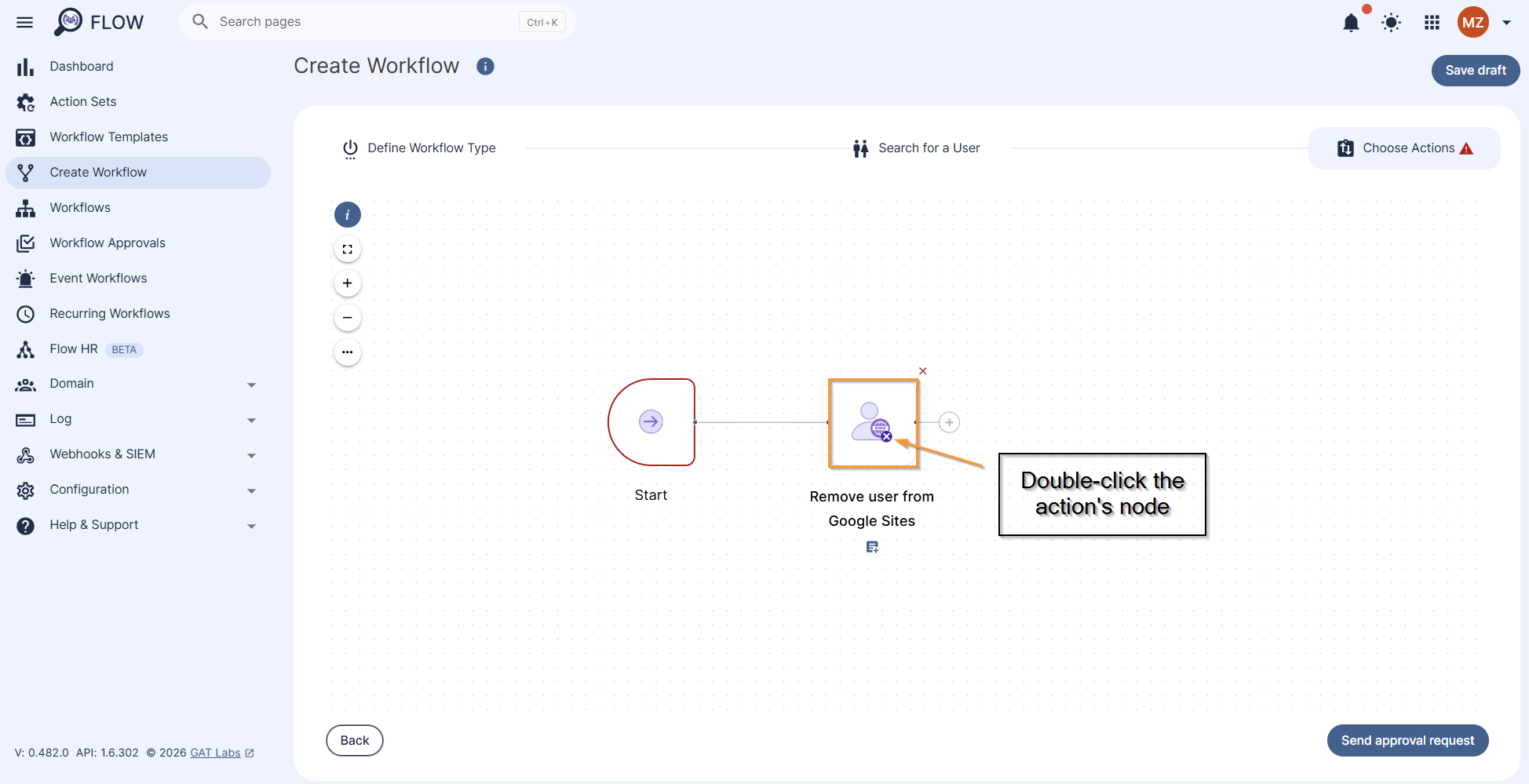Expand the account dropdown arrow
The width and height of the screenshot is (1529, 784).
[x=1506, y=23]
